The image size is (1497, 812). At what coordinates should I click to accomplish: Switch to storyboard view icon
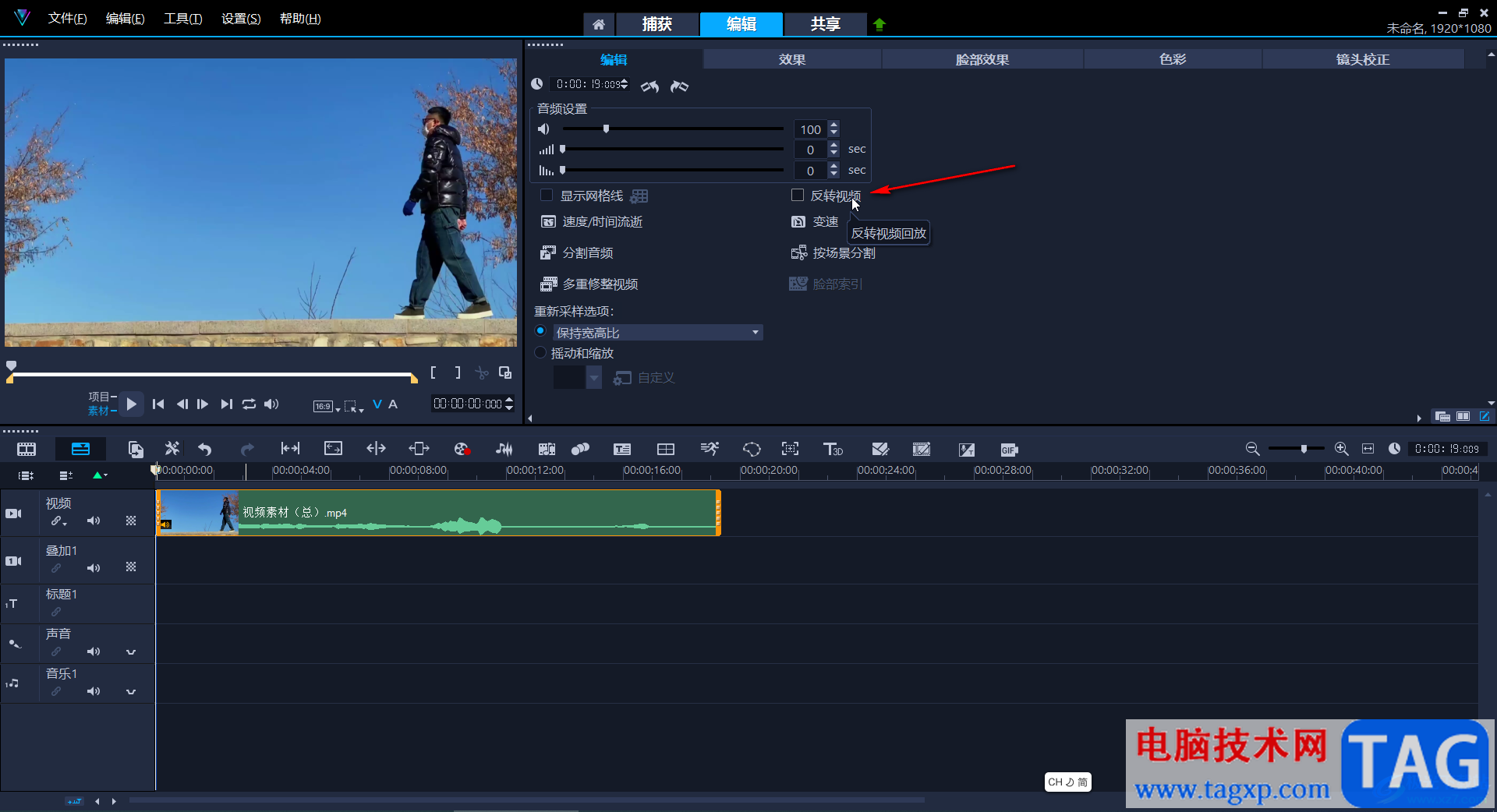(x=27, y=449)
